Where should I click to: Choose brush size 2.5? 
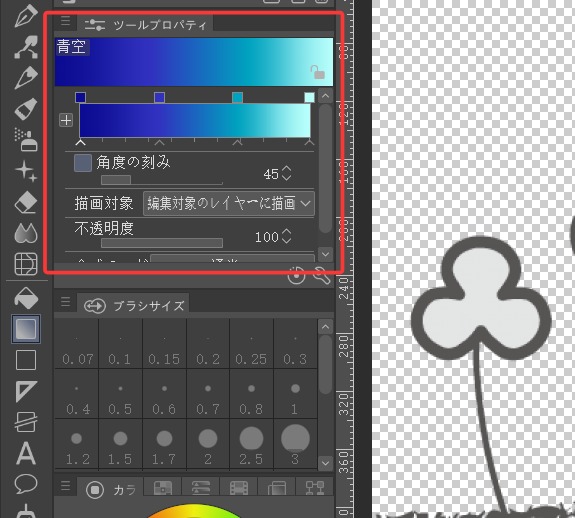[251, 444]
